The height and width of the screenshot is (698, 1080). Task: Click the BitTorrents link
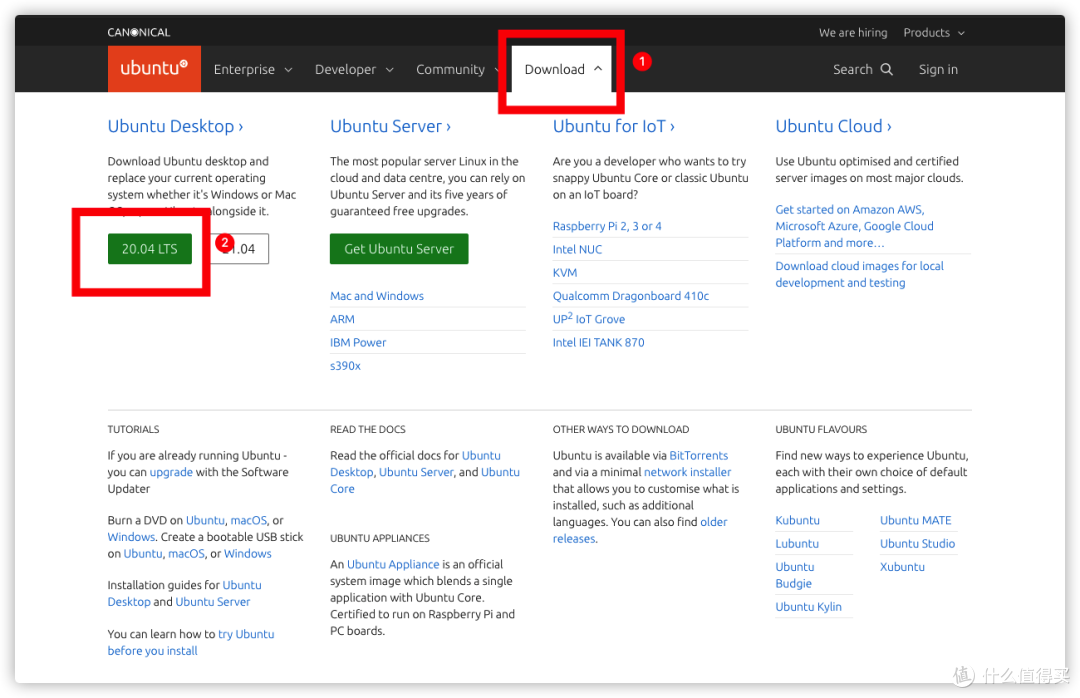click(698, 455)
